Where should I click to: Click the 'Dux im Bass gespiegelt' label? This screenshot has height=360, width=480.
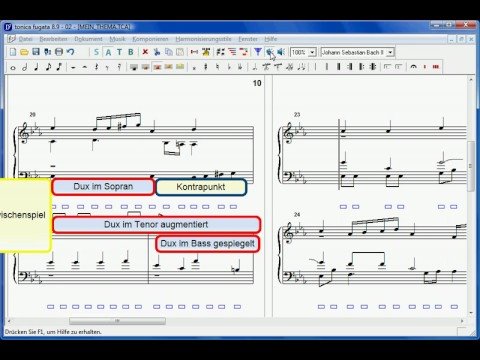[x=207, y=244]
